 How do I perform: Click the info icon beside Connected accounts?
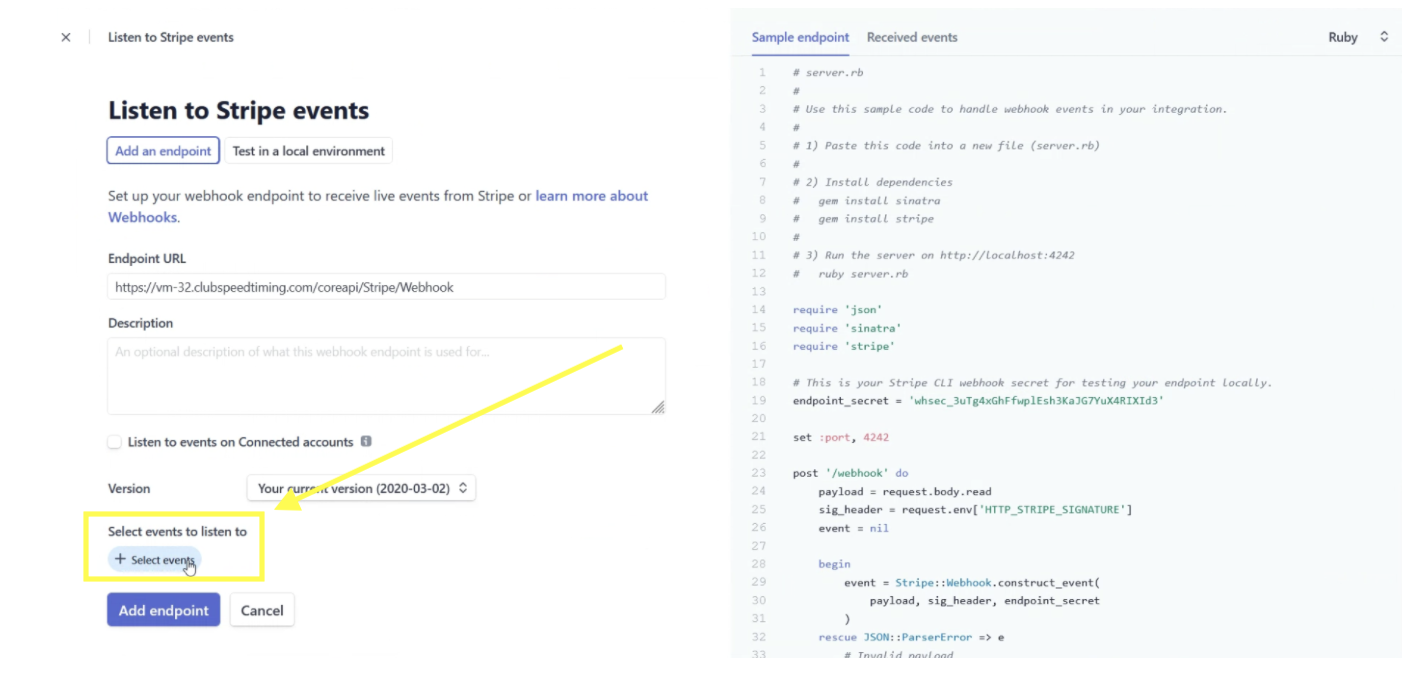pyautogui.click(x=366, y=441)
